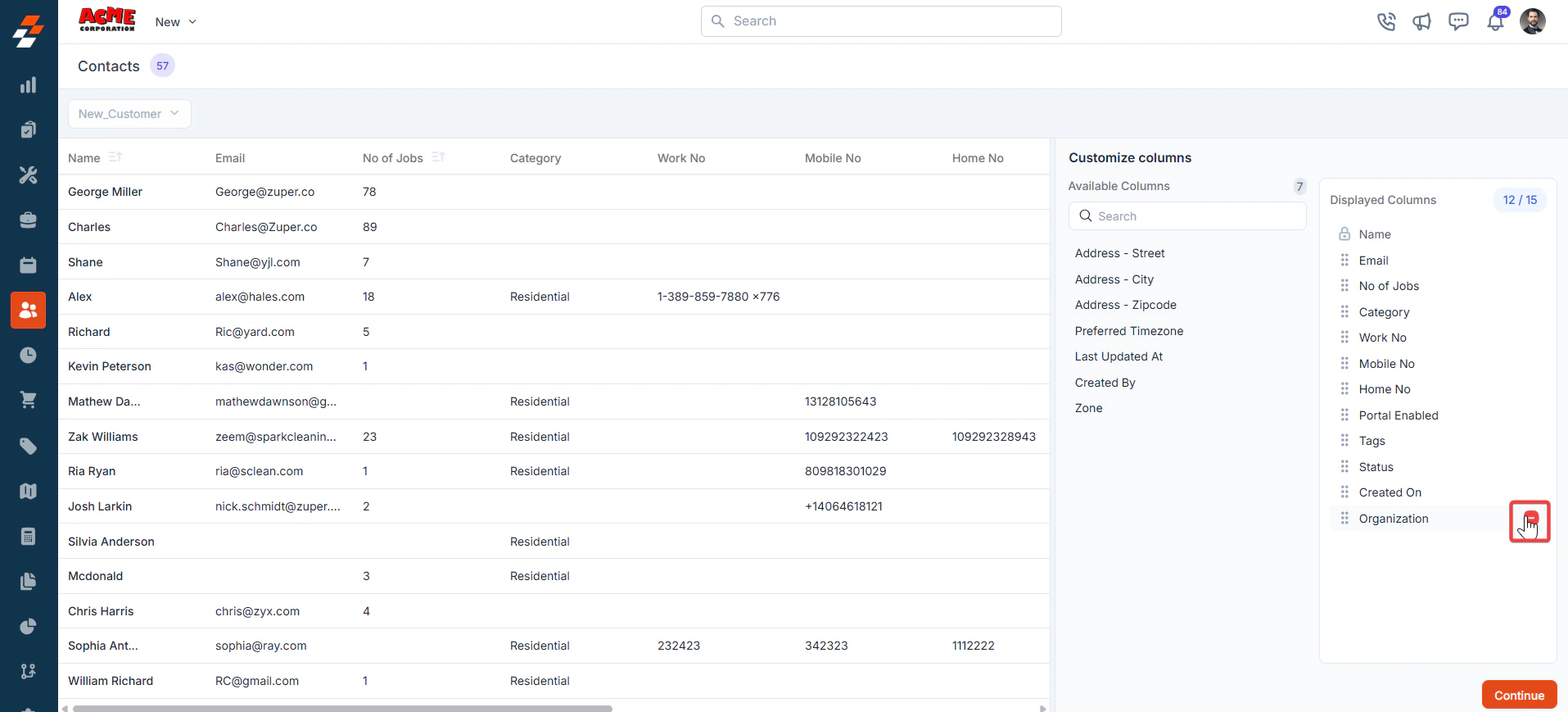The height and width of the screenshot is (712, 1568).
Task: Add the Created By available column
Action: 1105,383
